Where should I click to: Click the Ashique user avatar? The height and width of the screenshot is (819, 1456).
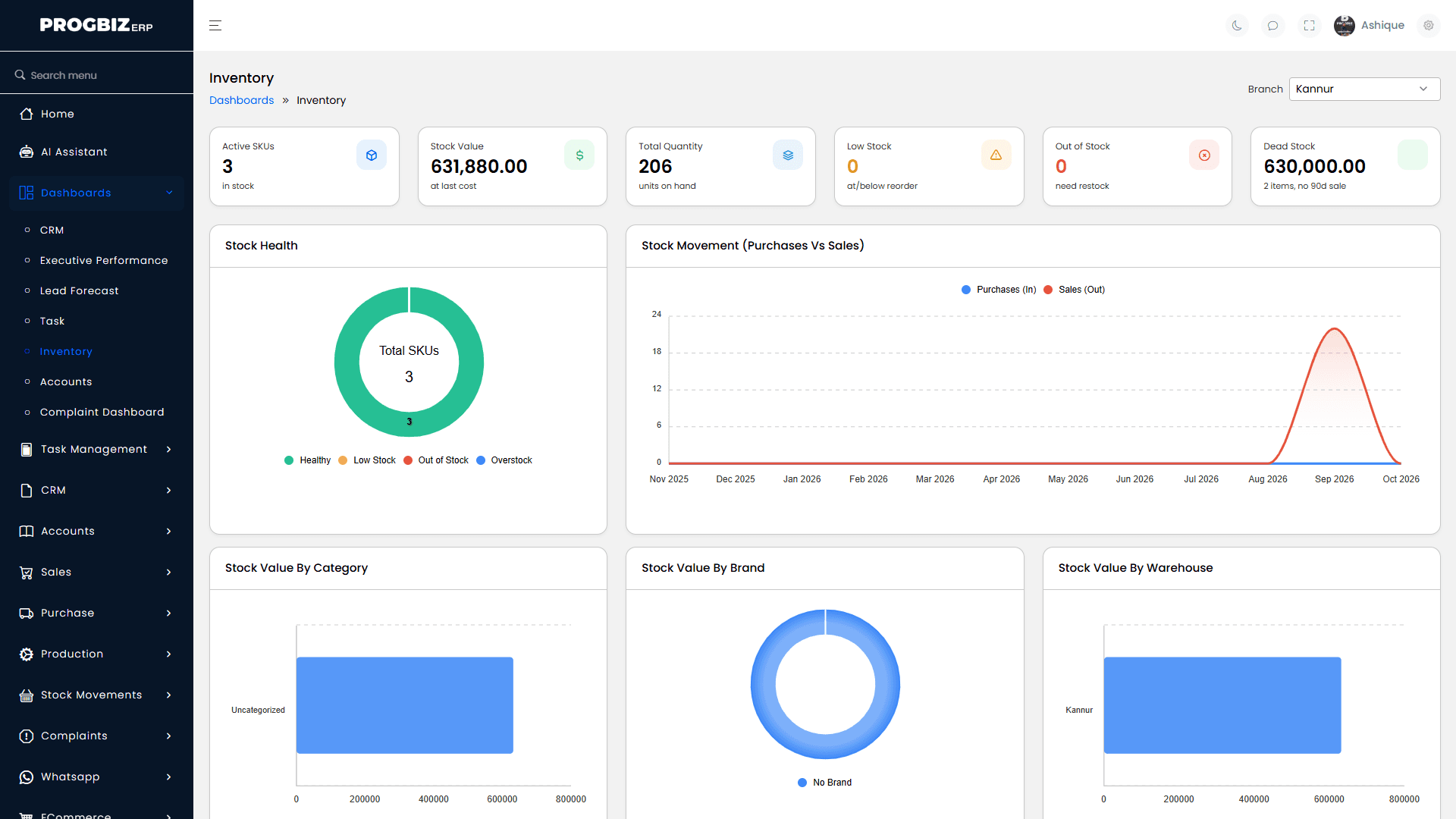pos(1345,26)
